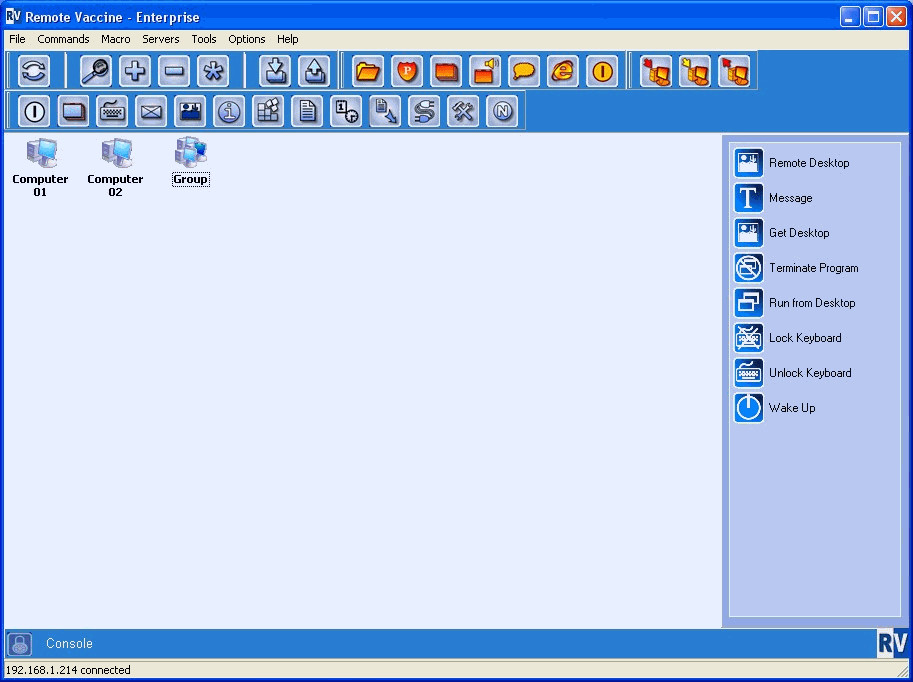The width and height of the screenshot is (913, 682).
Task: Open the Help menu
Action: click(287, 39)
